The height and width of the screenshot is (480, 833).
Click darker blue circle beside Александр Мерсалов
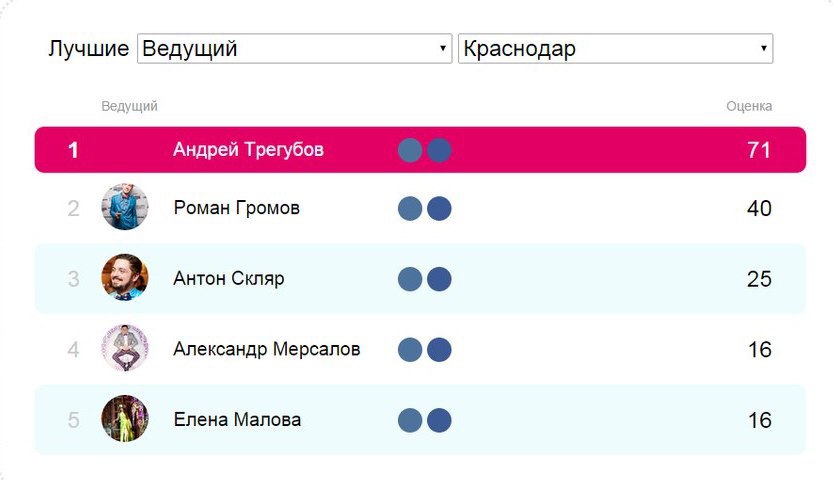pos(439,349)
